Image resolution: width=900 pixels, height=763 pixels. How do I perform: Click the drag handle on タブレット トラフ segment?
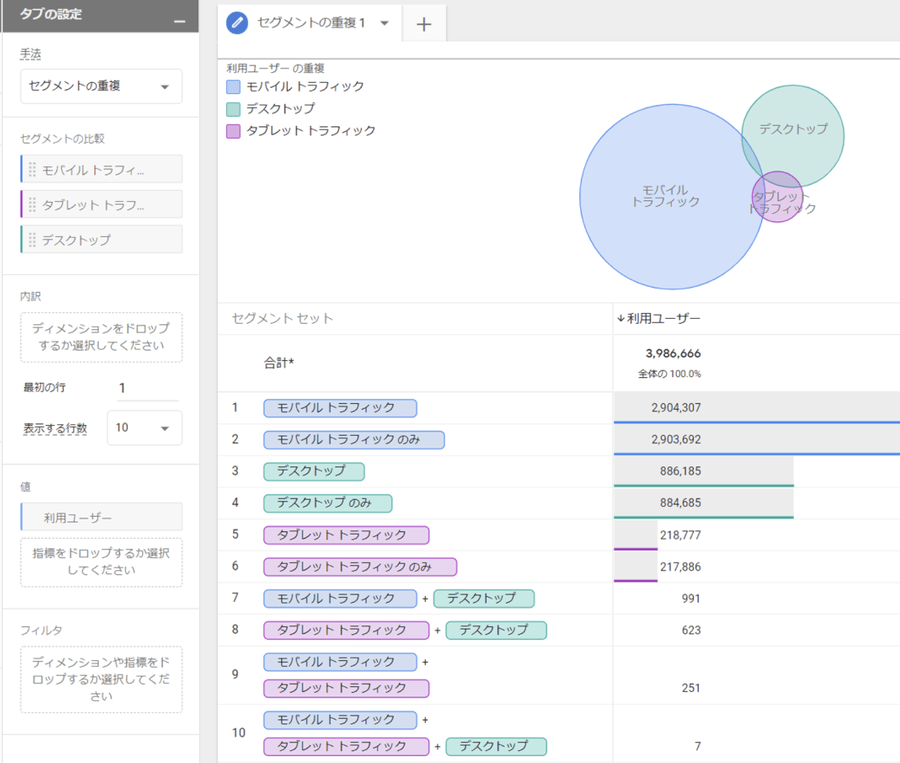(x=32, y=205)
